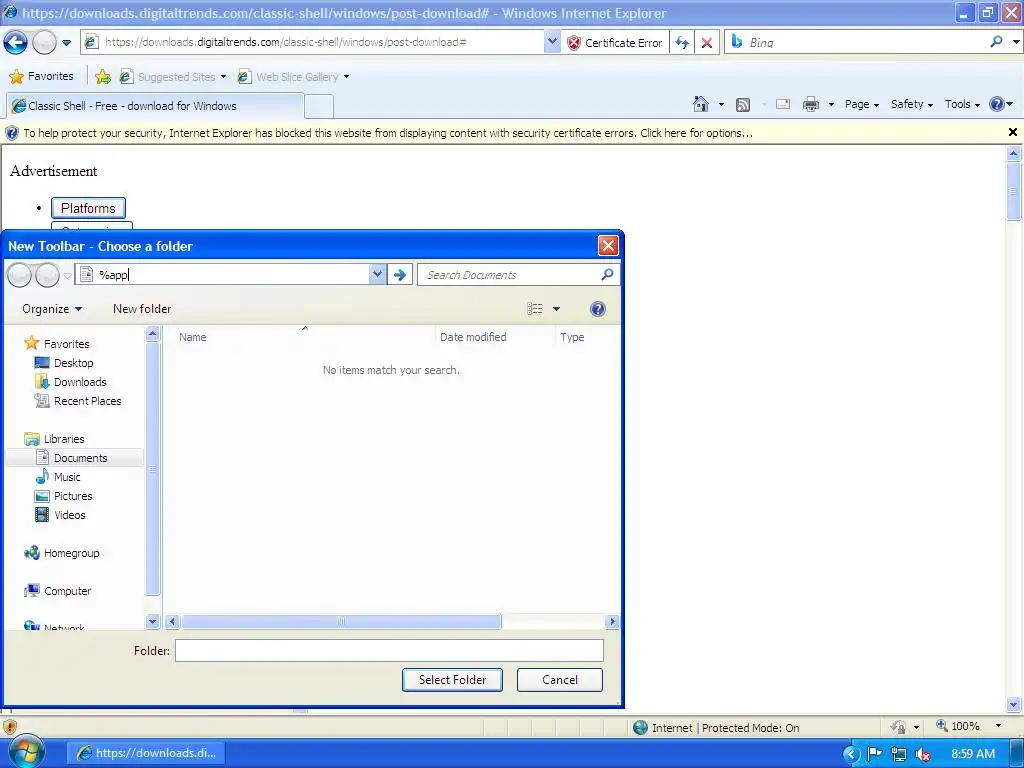The height and width of the screenshot is (768, 1024).
Task: Expand the IE address bar dropdown
Action: [x=552, y=42]
